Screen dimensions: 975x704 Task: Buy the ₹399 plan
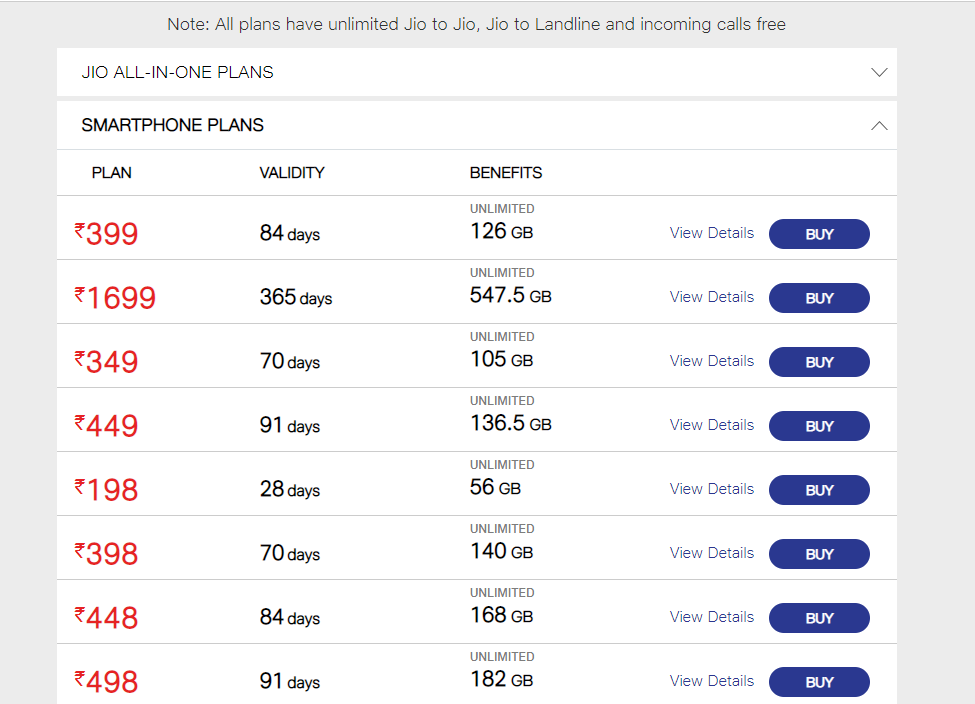(x=819, y=234)
